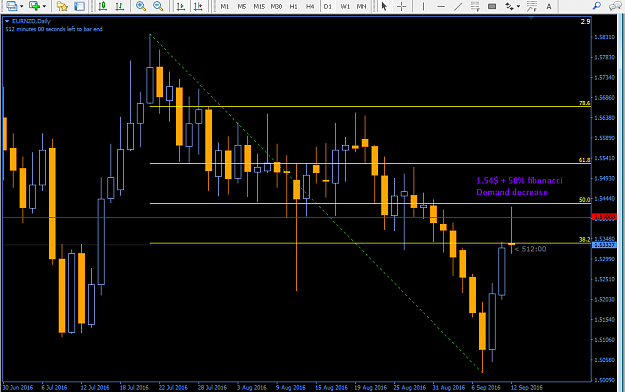Viewport: 625px width, 392px height.
Task: Select the M15 timeframe
Action: click(x=259, y=6)
